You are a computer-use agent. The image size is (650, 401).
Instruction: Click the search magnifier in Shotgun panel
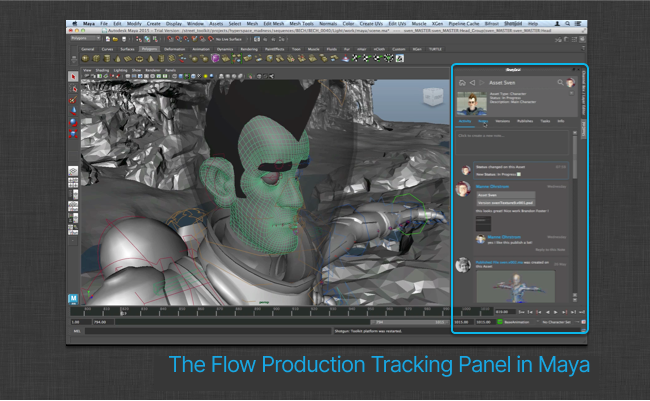point(559,82)
